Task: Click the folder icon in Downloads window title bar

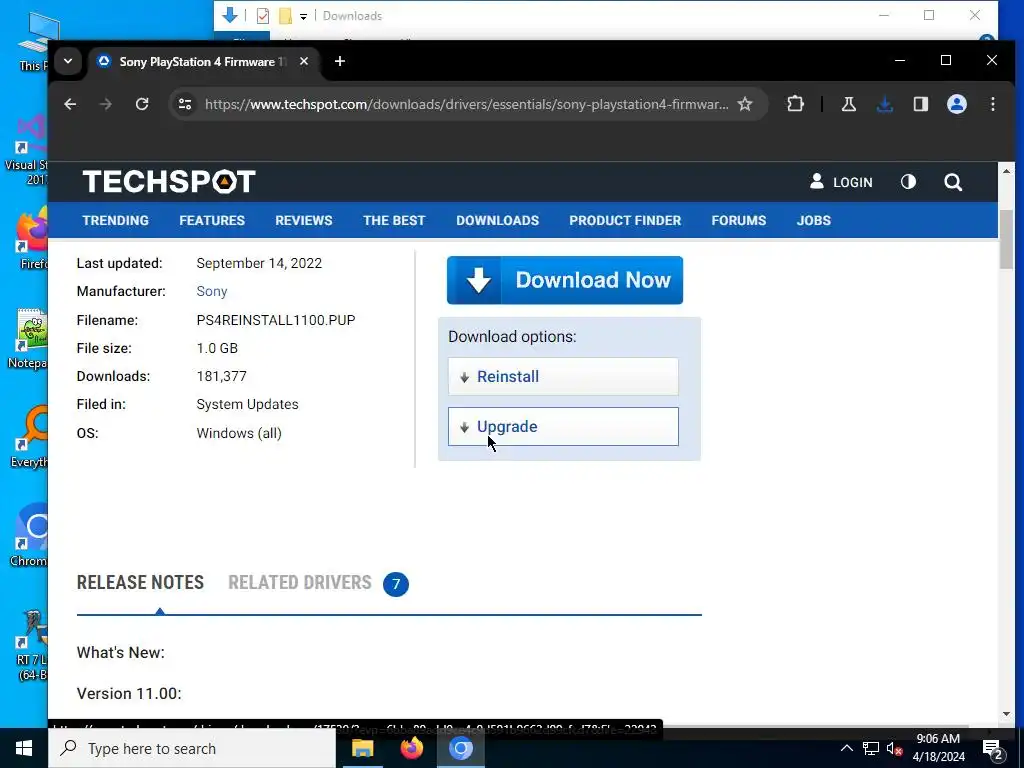Action: [285, 16]
